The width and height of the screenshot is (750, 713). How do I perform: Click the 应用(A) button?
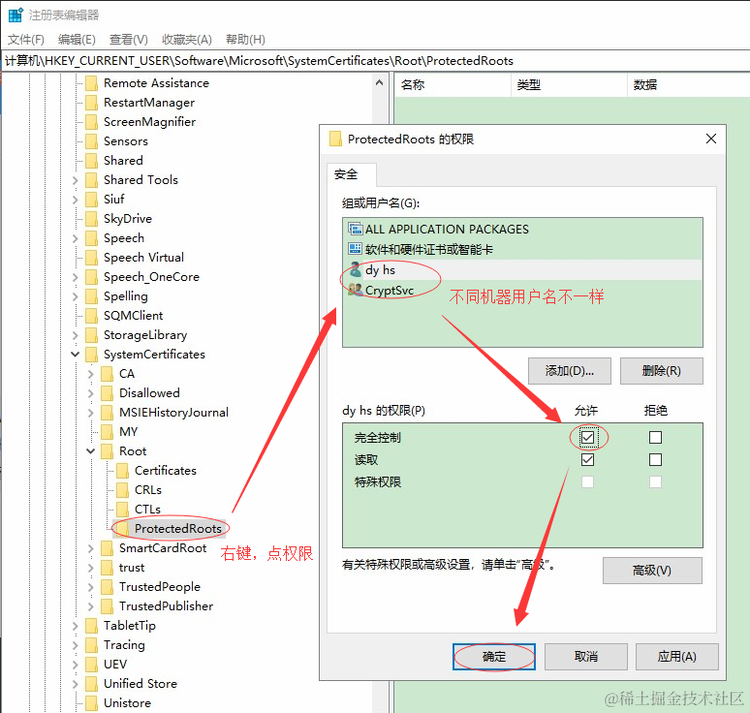pyautogui.click(x=677, y=657)
